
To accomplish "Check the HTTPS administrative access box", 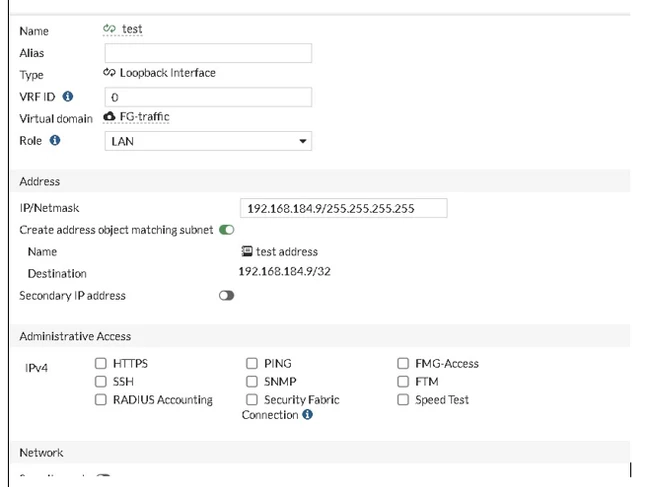I will pyautogui.click(x=100, y=363).
